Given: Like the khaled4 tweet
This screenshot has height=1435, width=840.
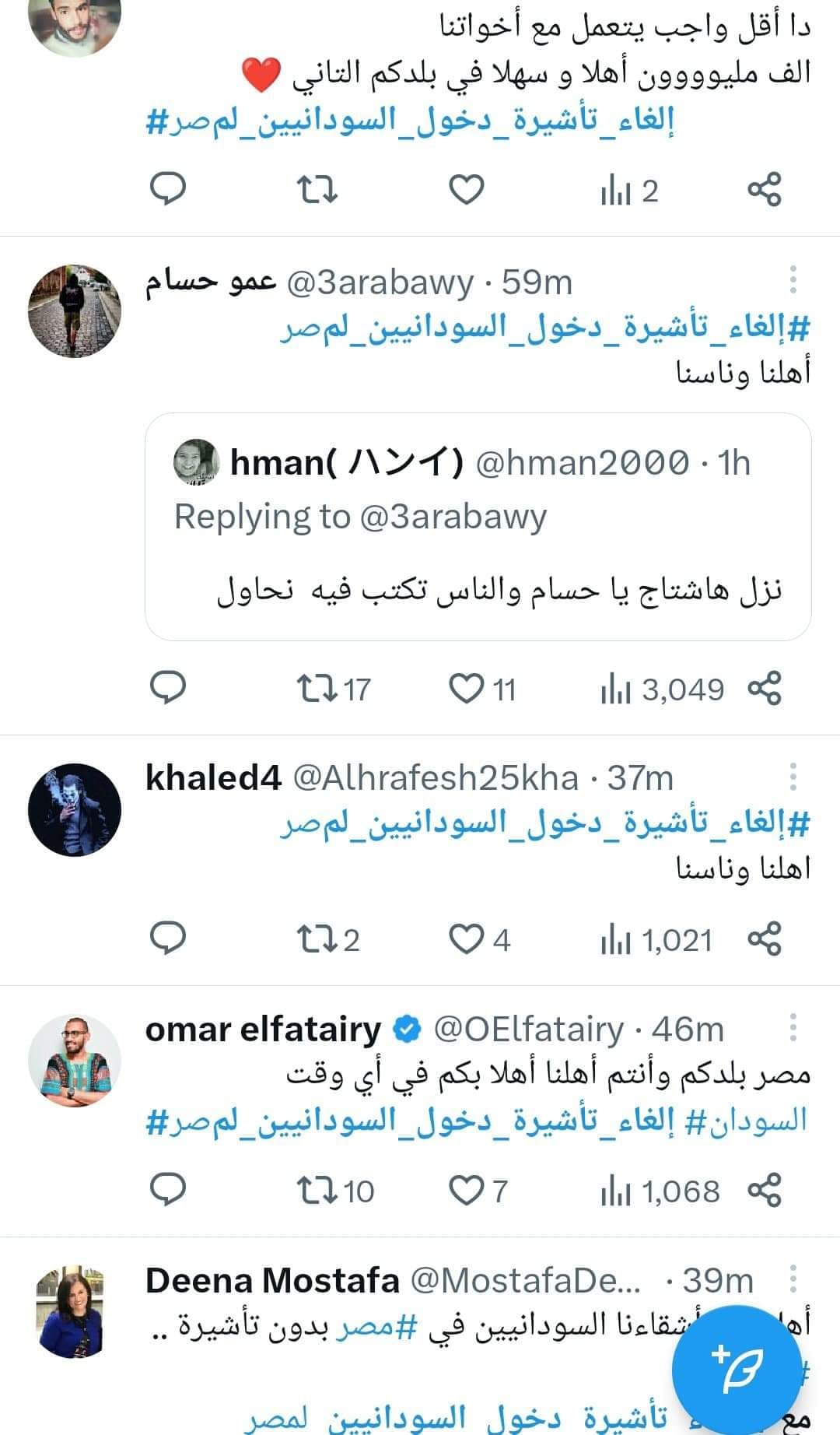Looking at the screenshot, I should 467,939.
